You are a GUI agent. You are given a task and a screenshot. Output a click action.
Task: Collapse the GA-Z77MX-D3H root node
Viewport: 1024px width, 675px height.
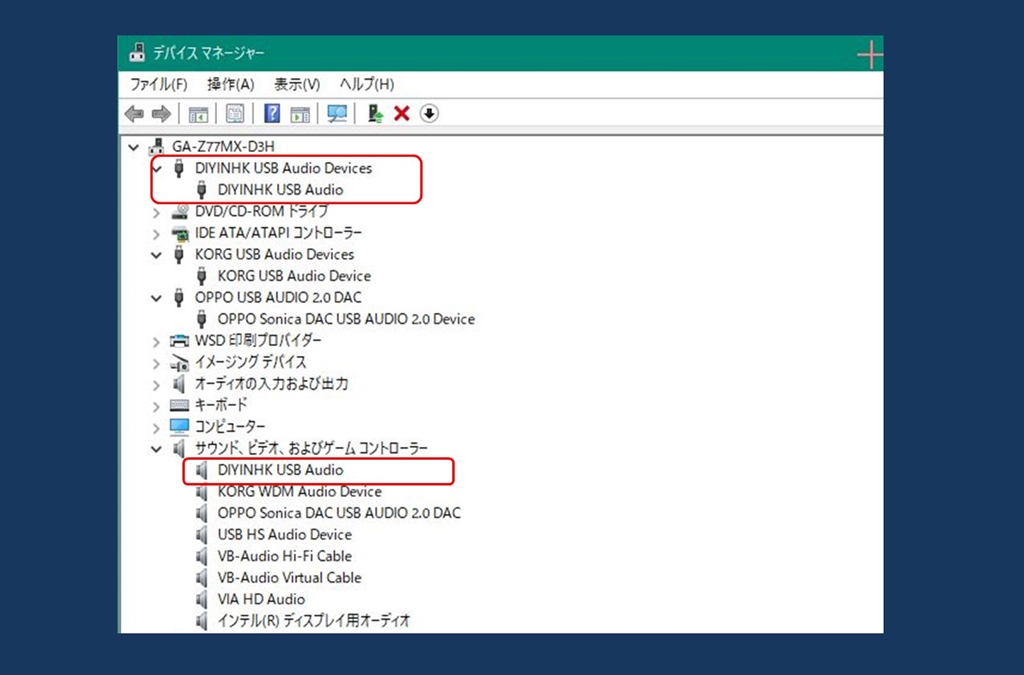(x=134, y=147)
